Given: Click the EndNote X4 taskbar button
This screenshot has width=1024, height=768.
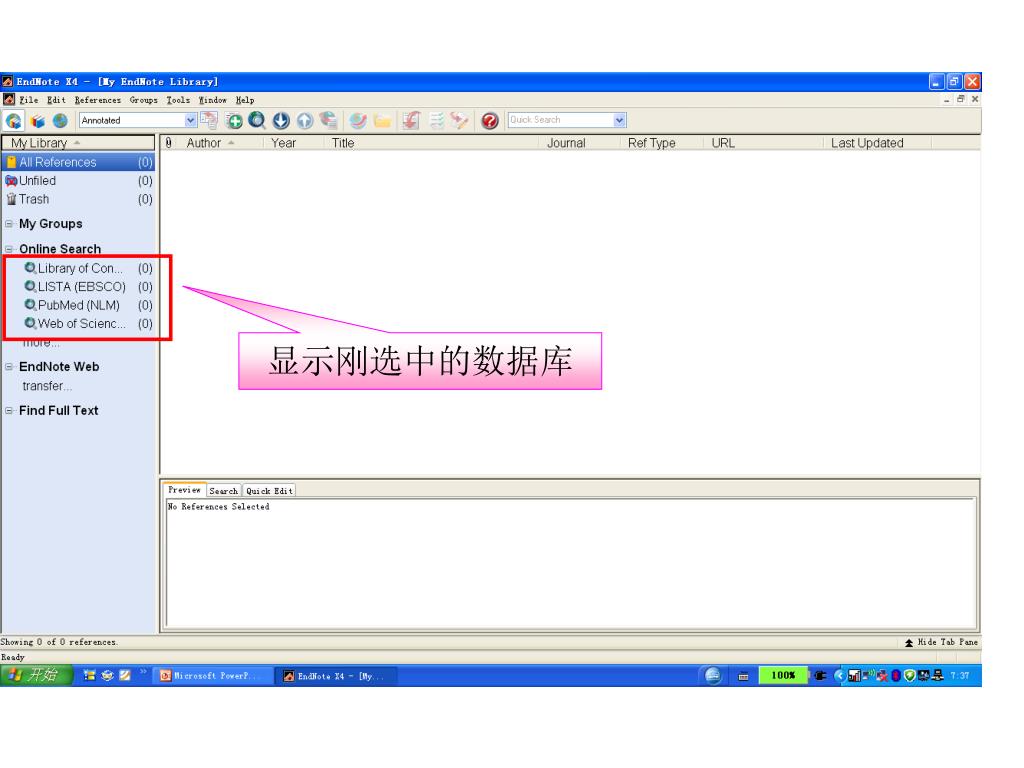Looking at the screenshot, I should pyautogui.click(x=337, y=676).
